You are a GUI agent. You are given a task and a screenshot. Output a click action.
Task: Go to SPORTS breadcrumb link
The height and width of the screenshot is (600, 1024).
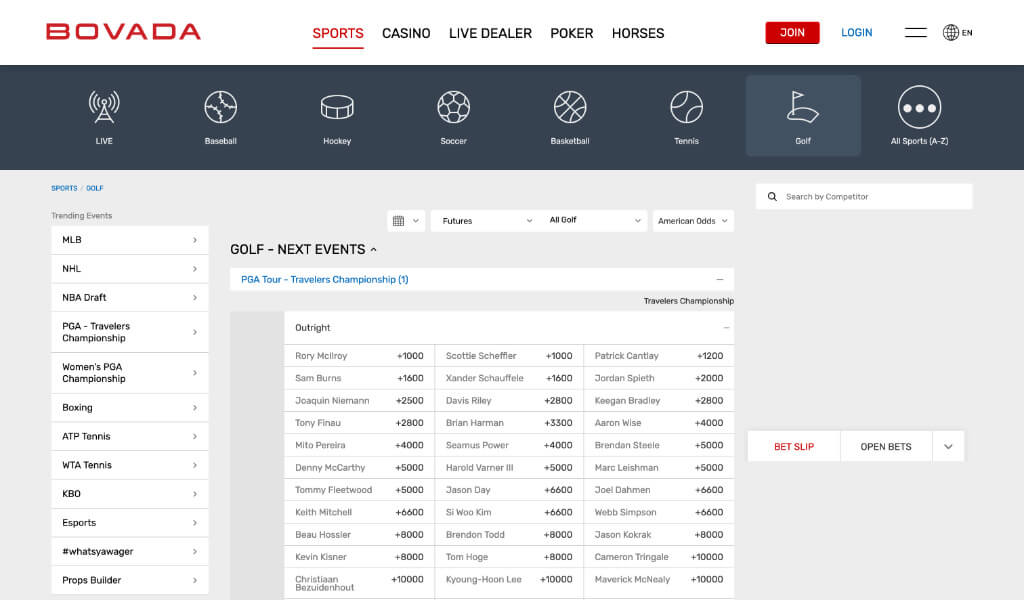64,188
